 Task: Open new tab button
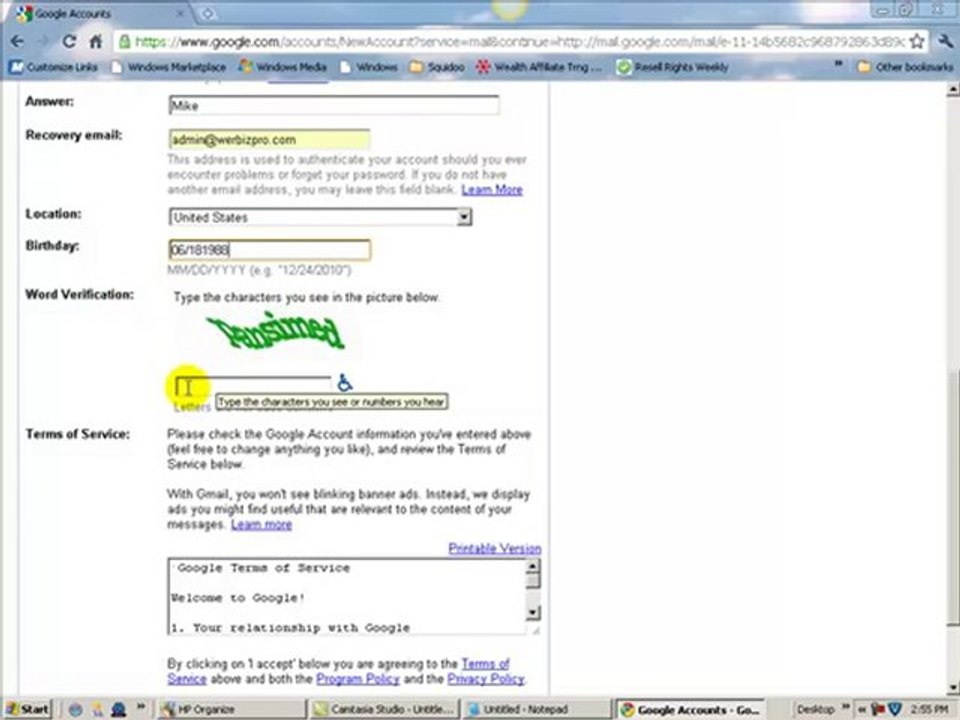[208, 13]
